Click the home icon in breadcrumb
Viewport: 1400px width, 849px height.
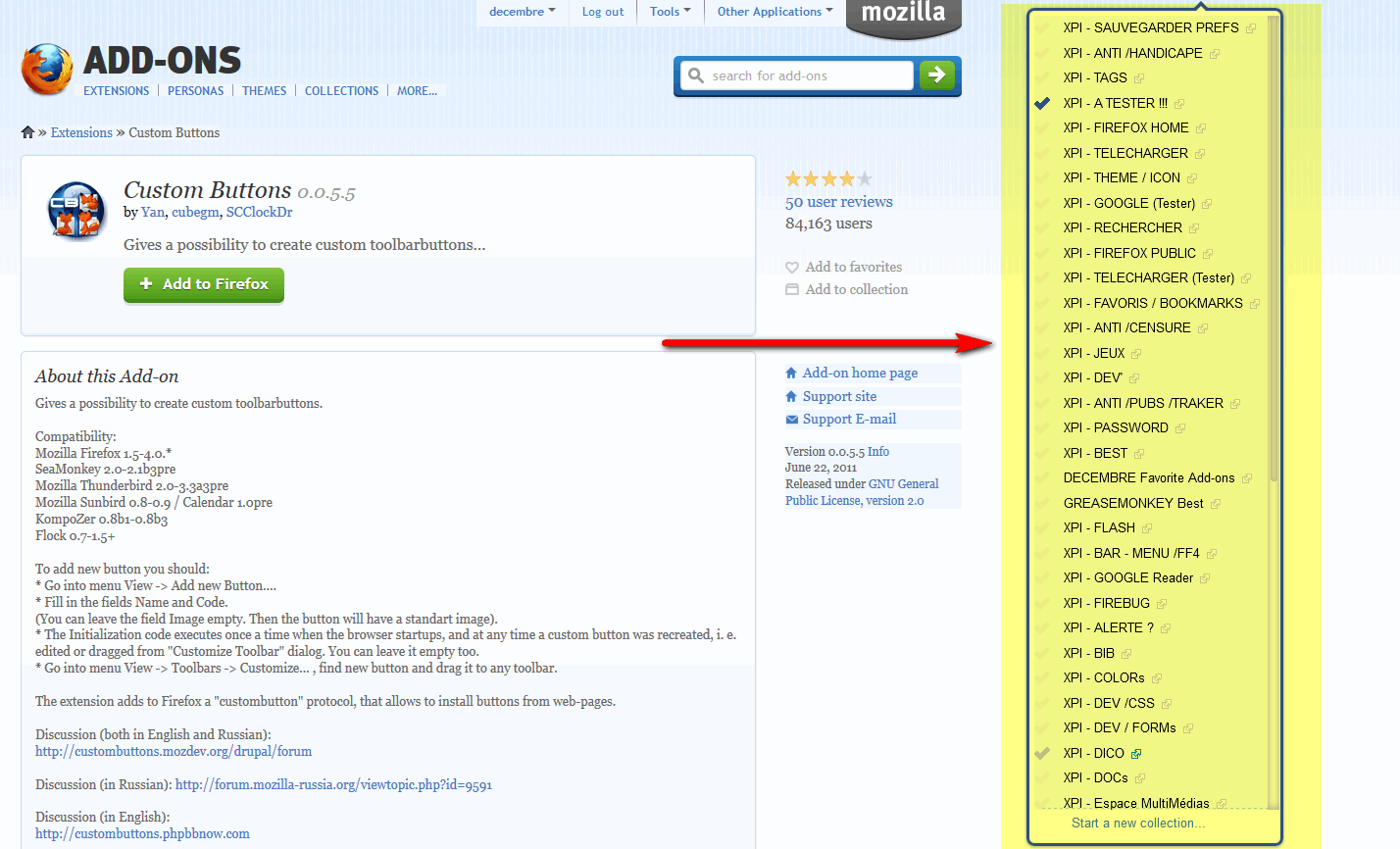click(x=27, y=132)
